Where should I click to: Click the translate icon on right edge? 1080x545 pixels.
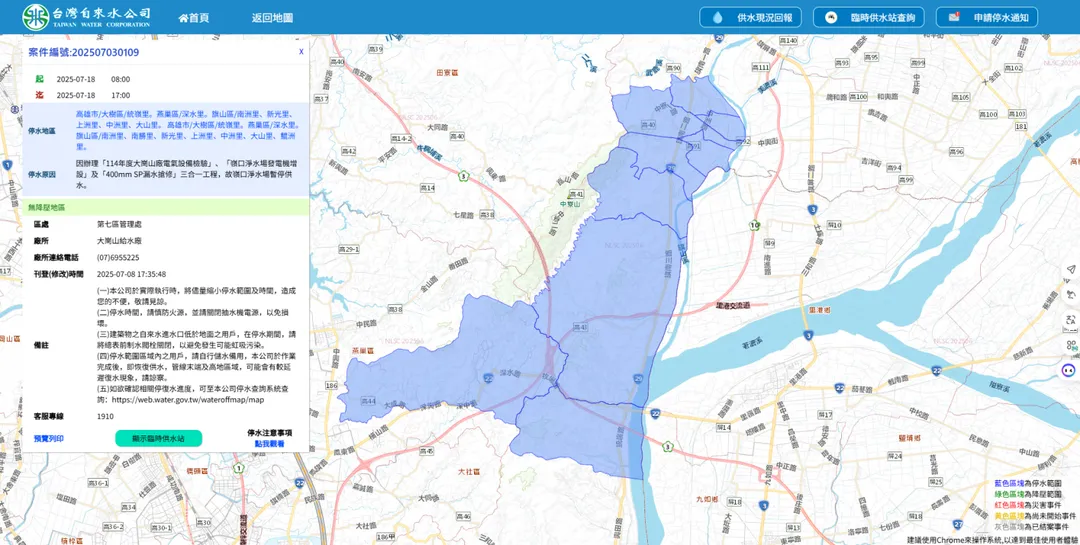pyautogui.click(x=1070, y=320)
